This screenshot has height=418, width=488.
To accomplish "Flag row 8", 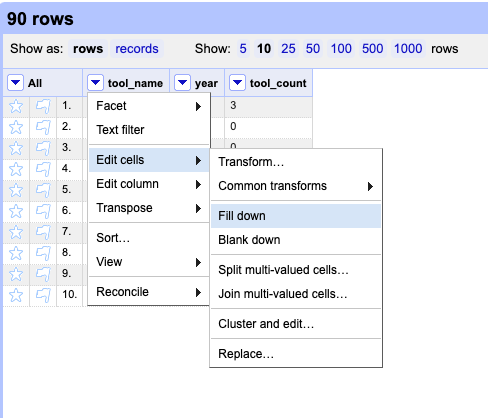I will point(43,253).
